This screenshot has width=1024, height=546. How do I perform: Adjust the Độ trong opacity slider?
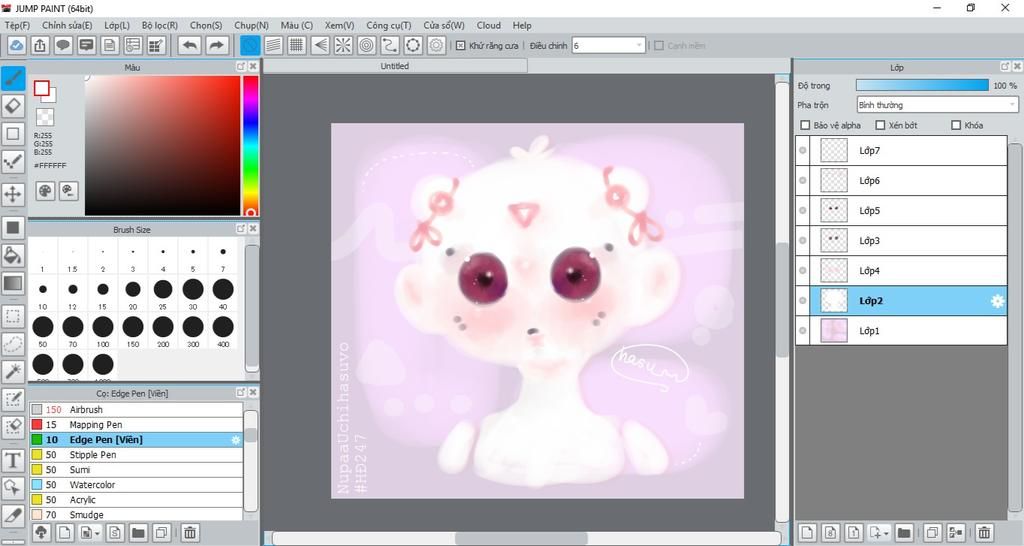(x=922, y=86)
